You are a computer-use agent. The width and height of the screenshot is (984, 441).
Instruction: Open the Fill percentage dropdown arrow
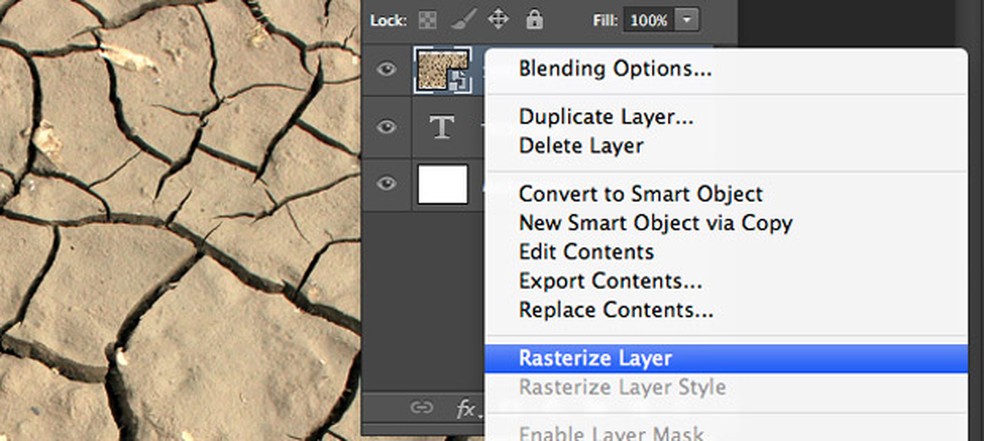[x=688, y=19]
